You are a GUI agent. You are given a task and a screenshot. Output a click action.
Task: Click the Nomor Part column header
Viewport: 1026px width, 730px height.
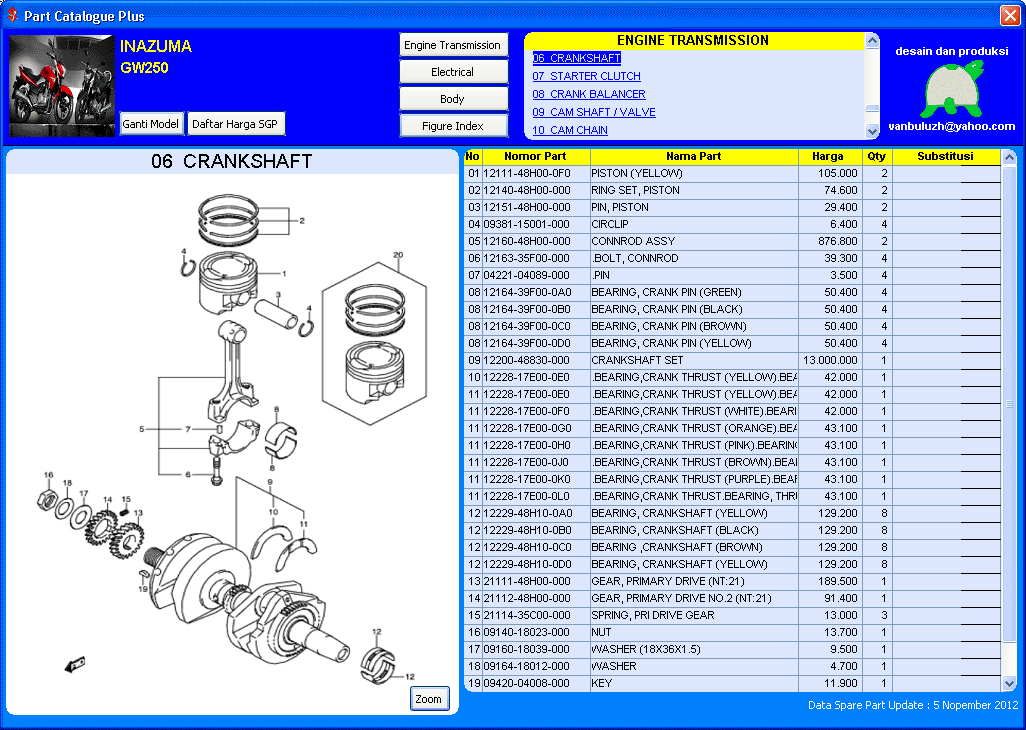point(536,156)
